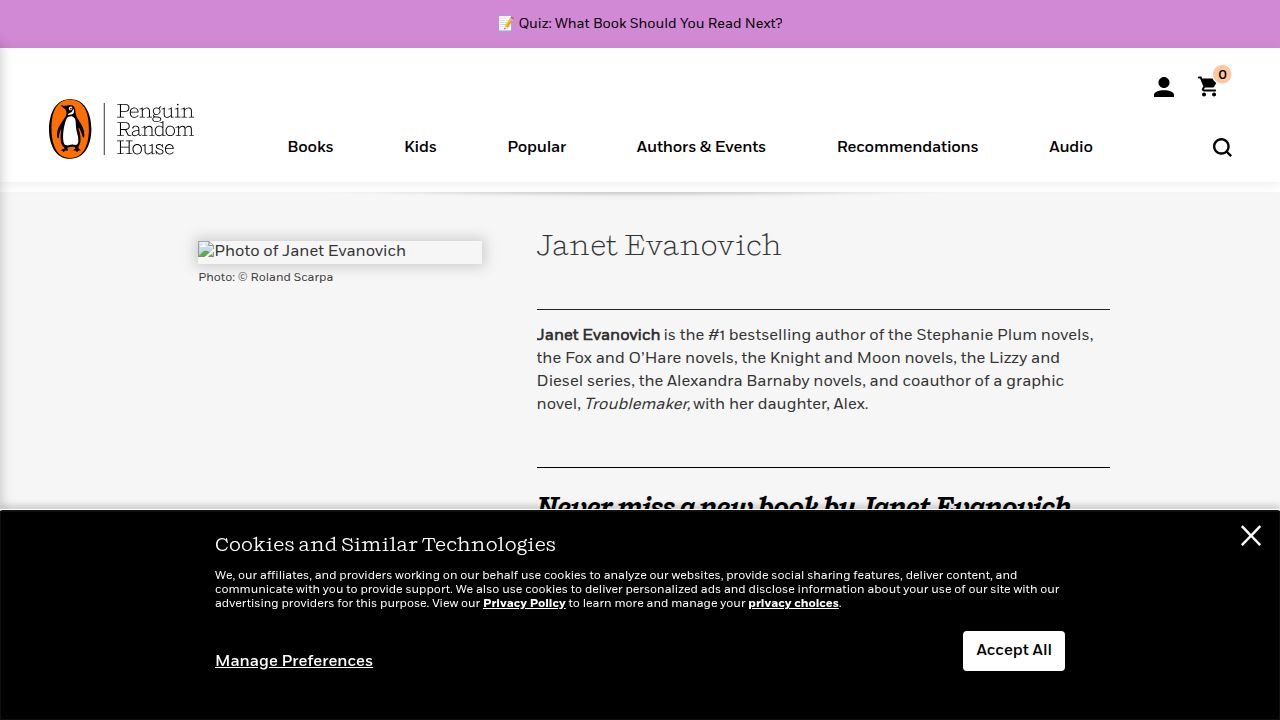Click the quiz banner link

[x=640, y=23]
